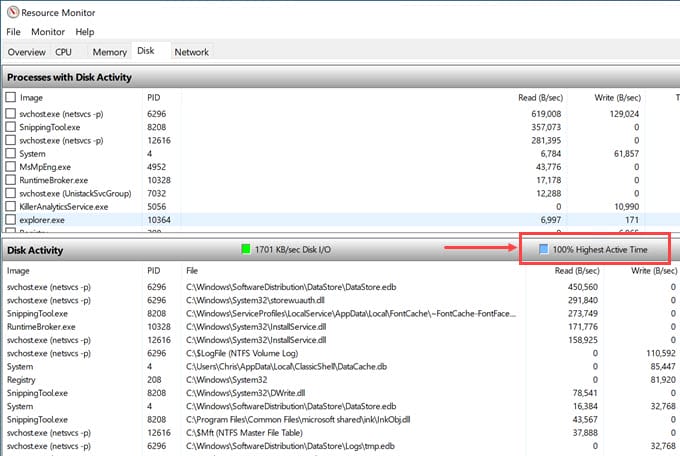Click the DataStore\Logs\tmp.edb file path
Screen dimensions: 680x456
291,446
